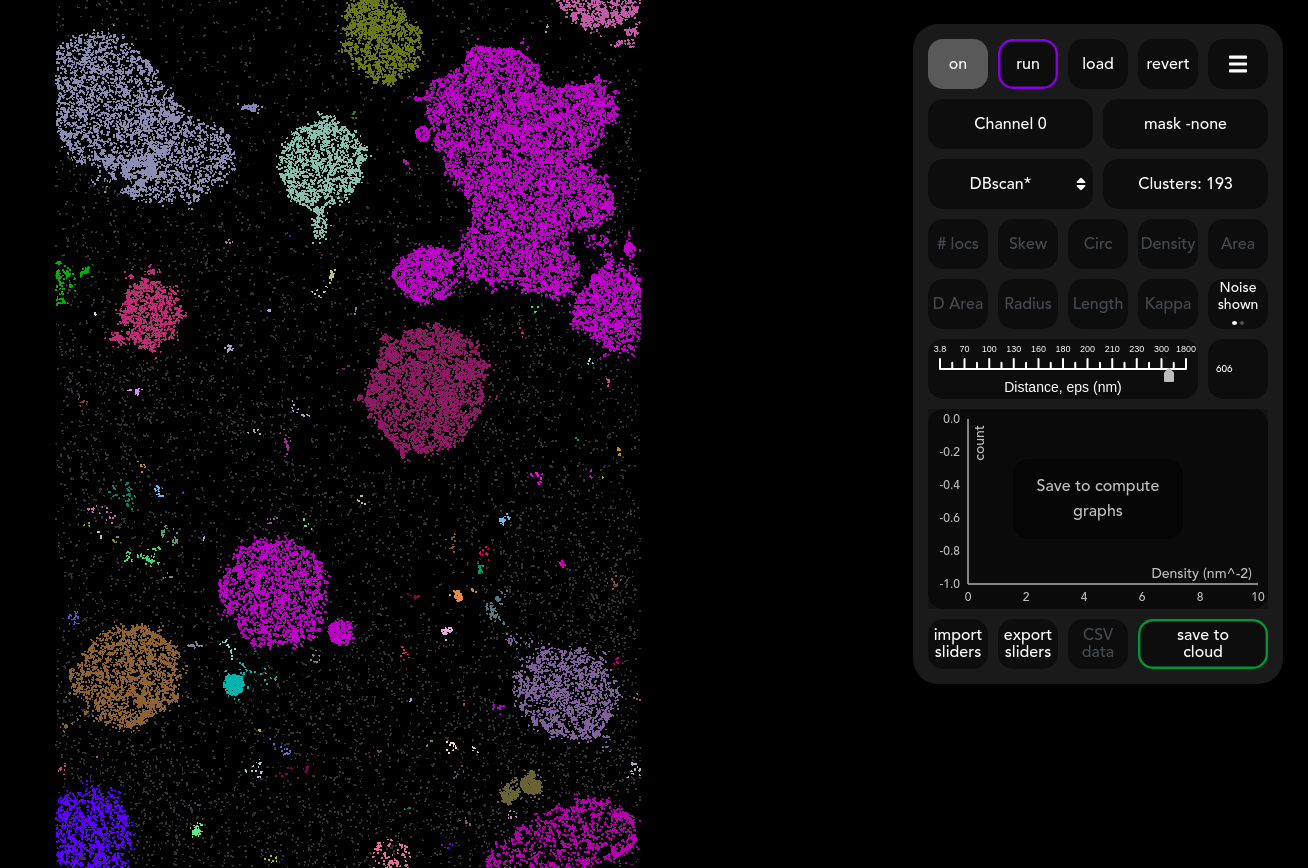Screen dimensions: 1308x868
Task: Open the hamburger menu
Action: 1237,64
